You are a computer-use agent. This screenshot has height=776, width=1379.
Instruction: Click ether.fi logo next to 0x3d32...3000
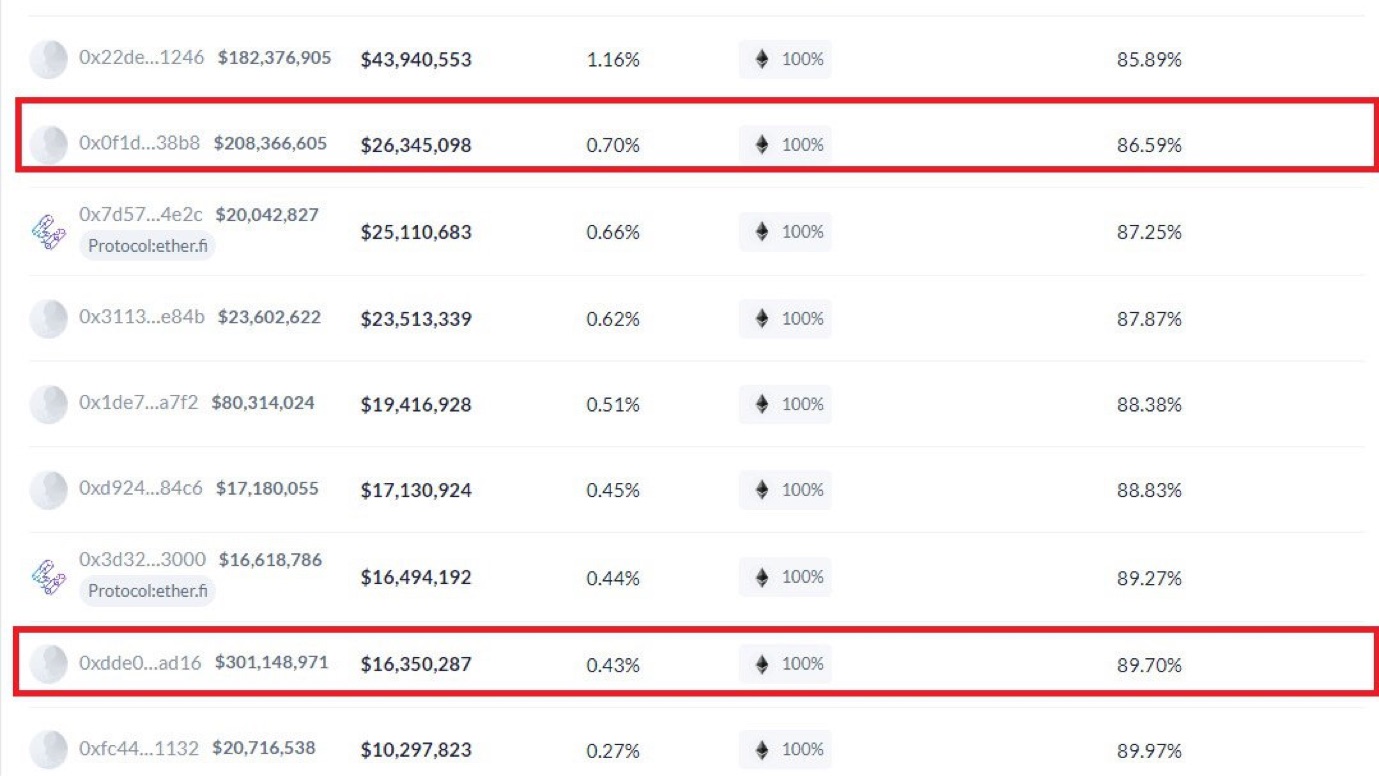click(48, 577)
